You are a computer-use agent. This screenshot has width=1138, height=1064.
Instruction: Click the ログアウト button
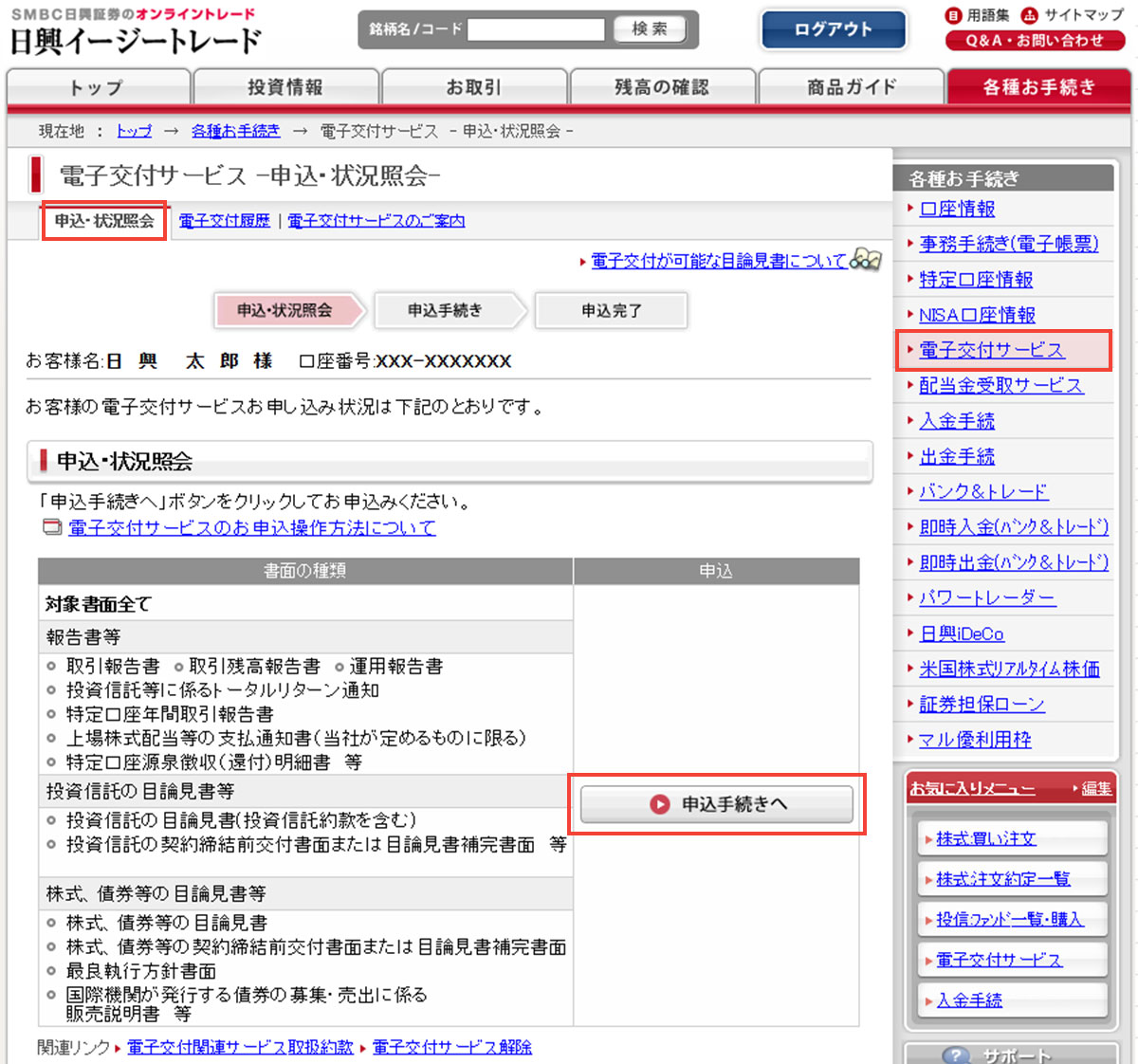pyautogui.click(x=833, y=29)
